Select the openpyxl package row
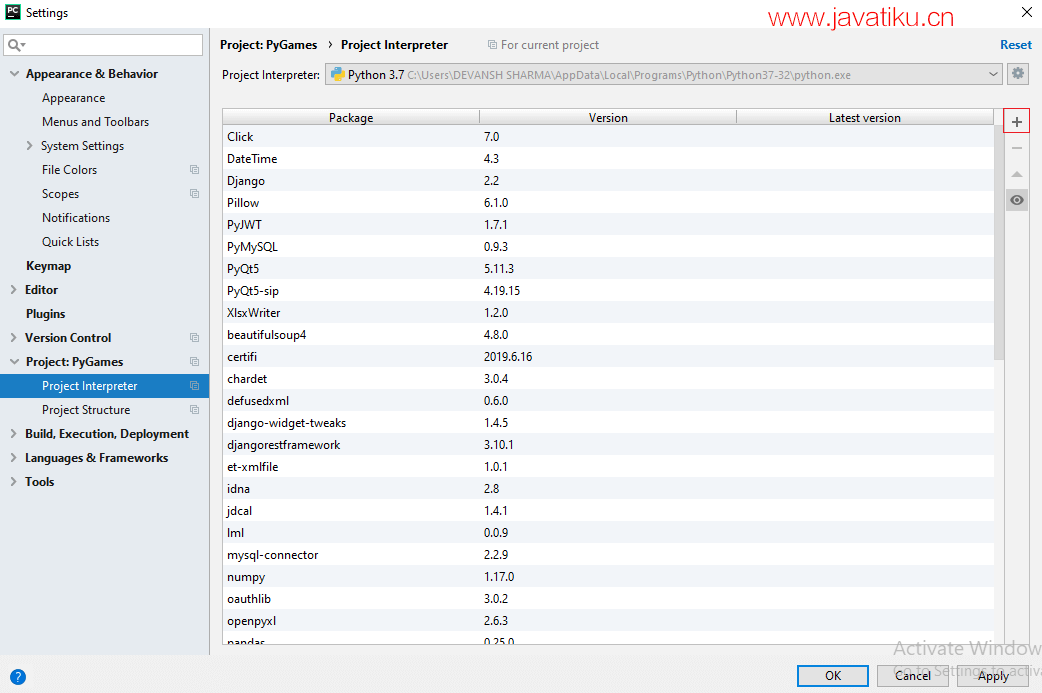Viewport: 1042px width, 693px height. pyautogui.click(x=608, y=620)
